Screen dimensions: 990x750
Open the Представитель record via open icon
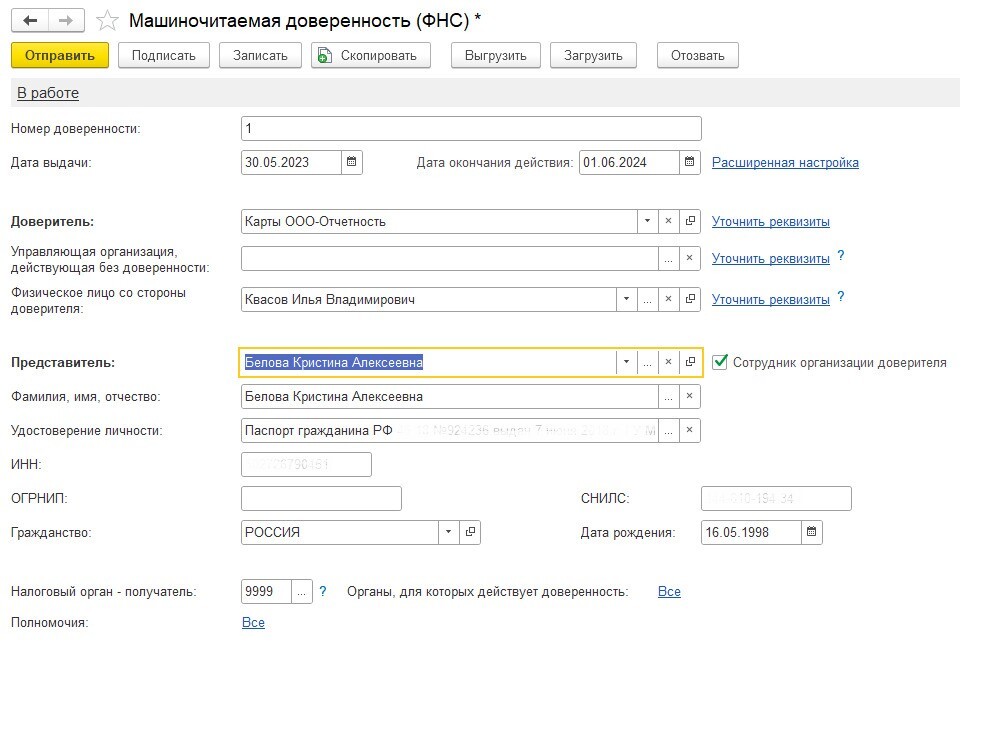click(690, 363)
